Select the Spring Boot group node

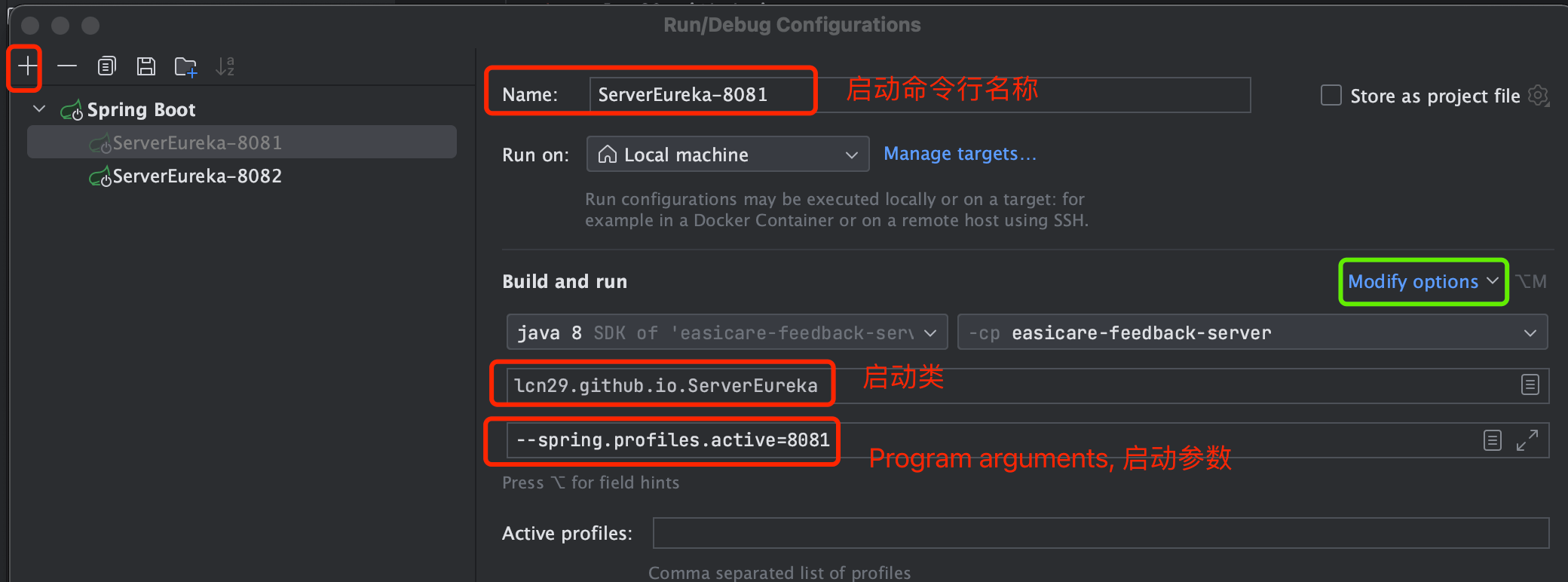coord(141,110)
